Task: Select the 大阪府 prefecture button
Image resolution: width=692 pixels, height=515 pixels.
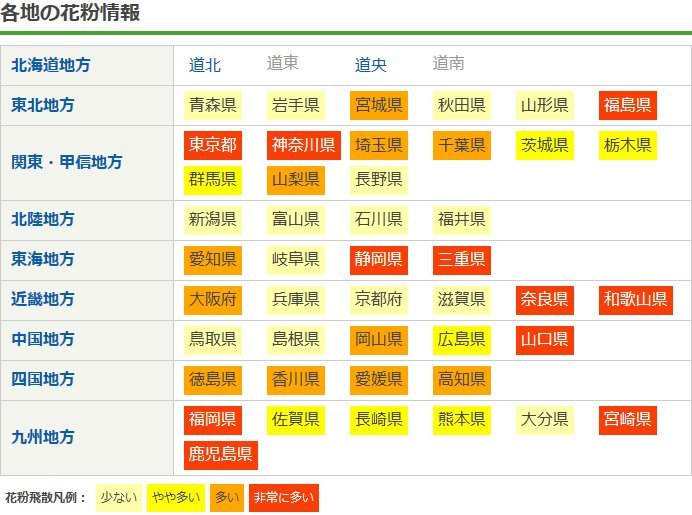Action: coord(213,300)
